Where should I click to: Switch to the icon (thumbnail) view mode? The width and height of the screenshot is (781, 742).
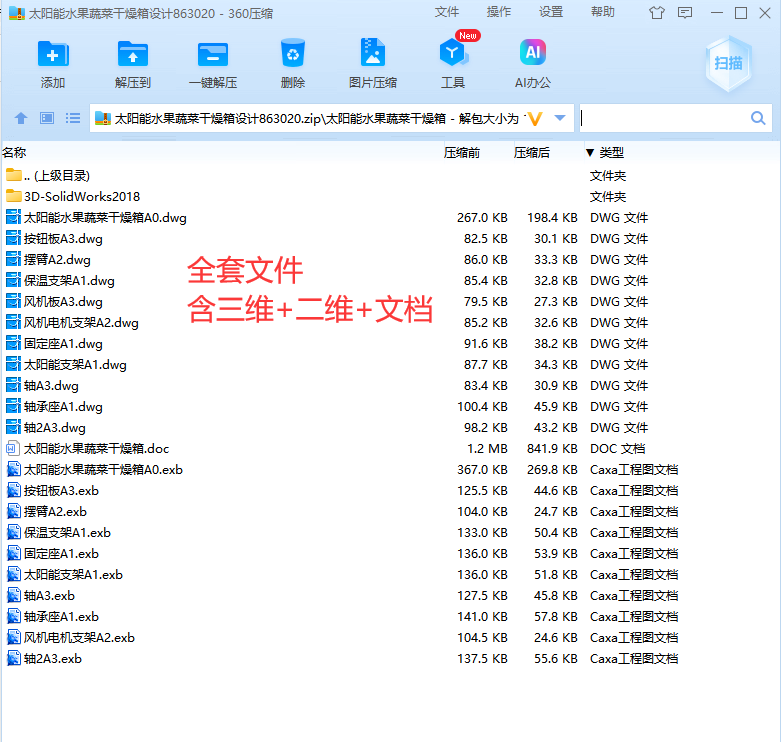[47, 118]
